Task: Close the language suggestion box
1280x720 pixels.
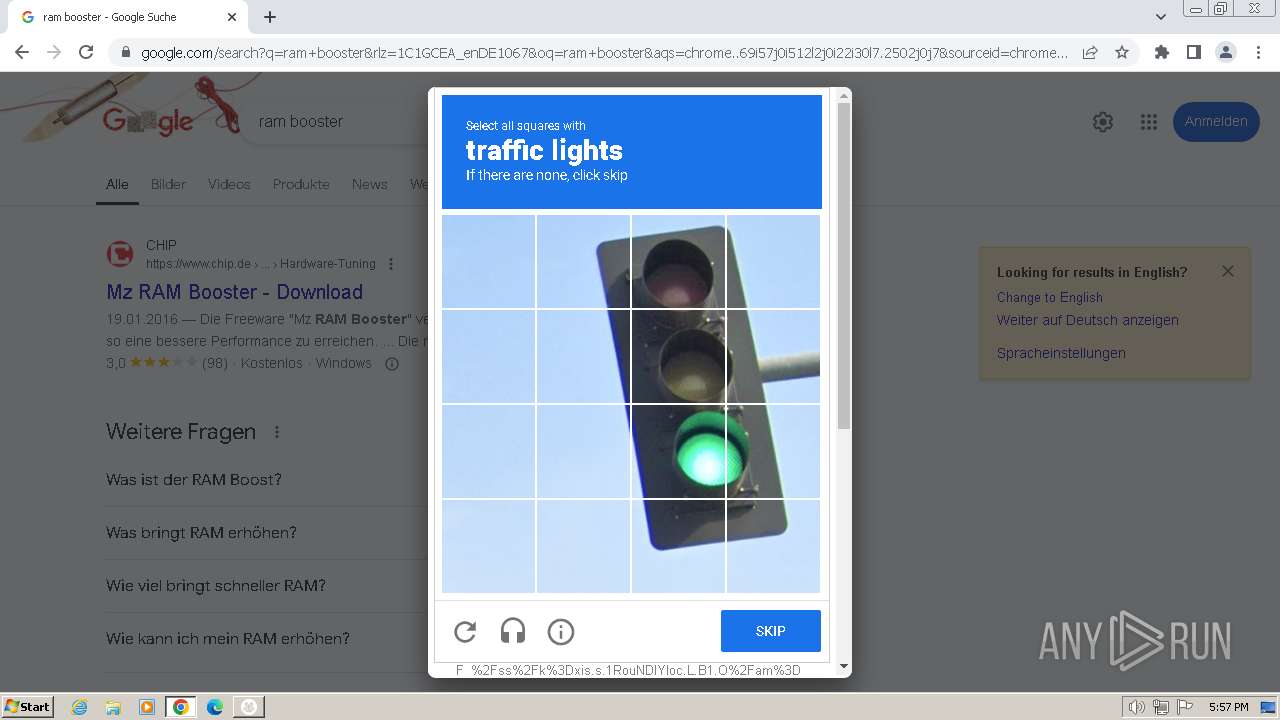Action: tap(1228, 271)
